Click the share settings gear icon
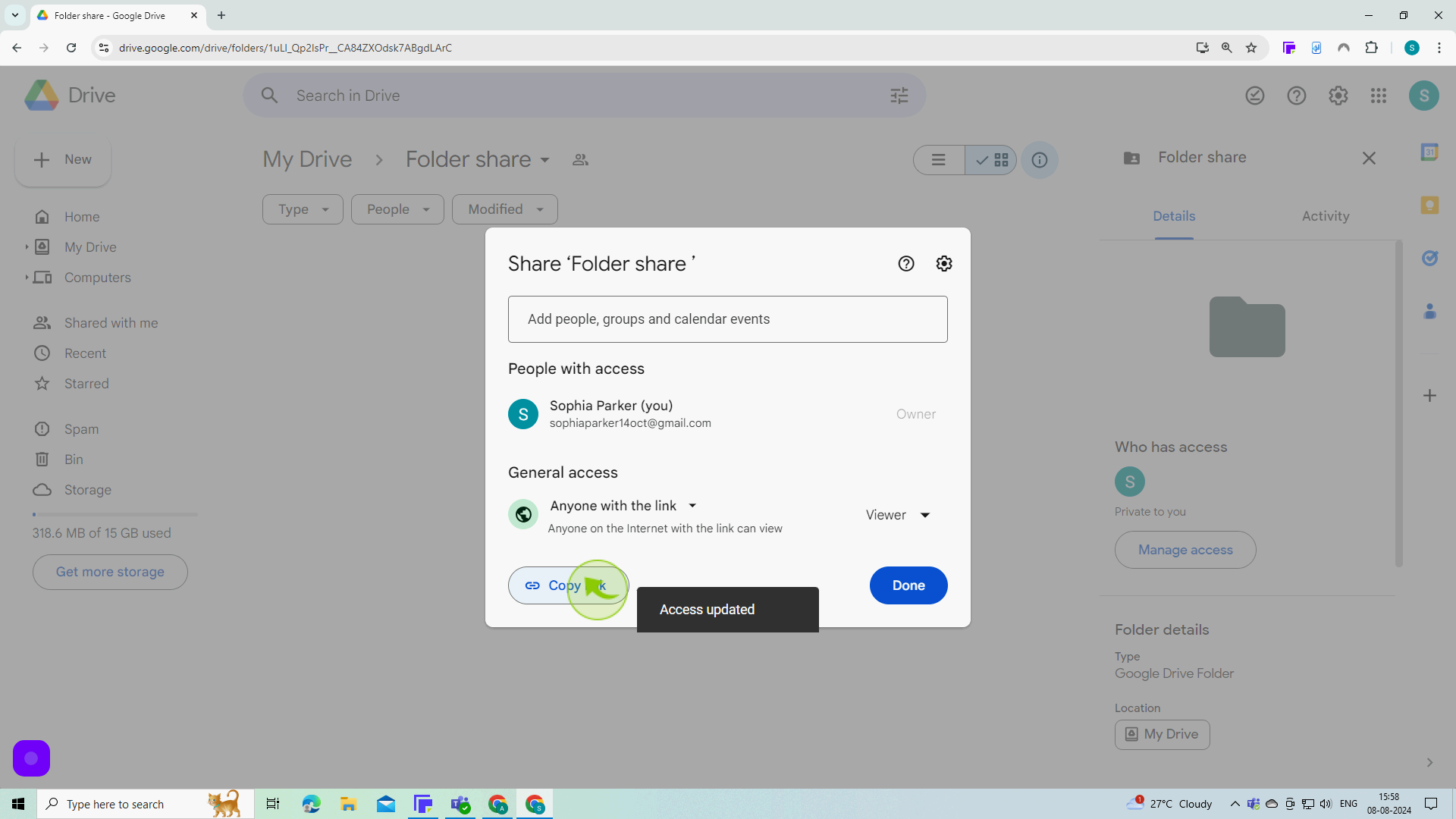 pos(944,264)
